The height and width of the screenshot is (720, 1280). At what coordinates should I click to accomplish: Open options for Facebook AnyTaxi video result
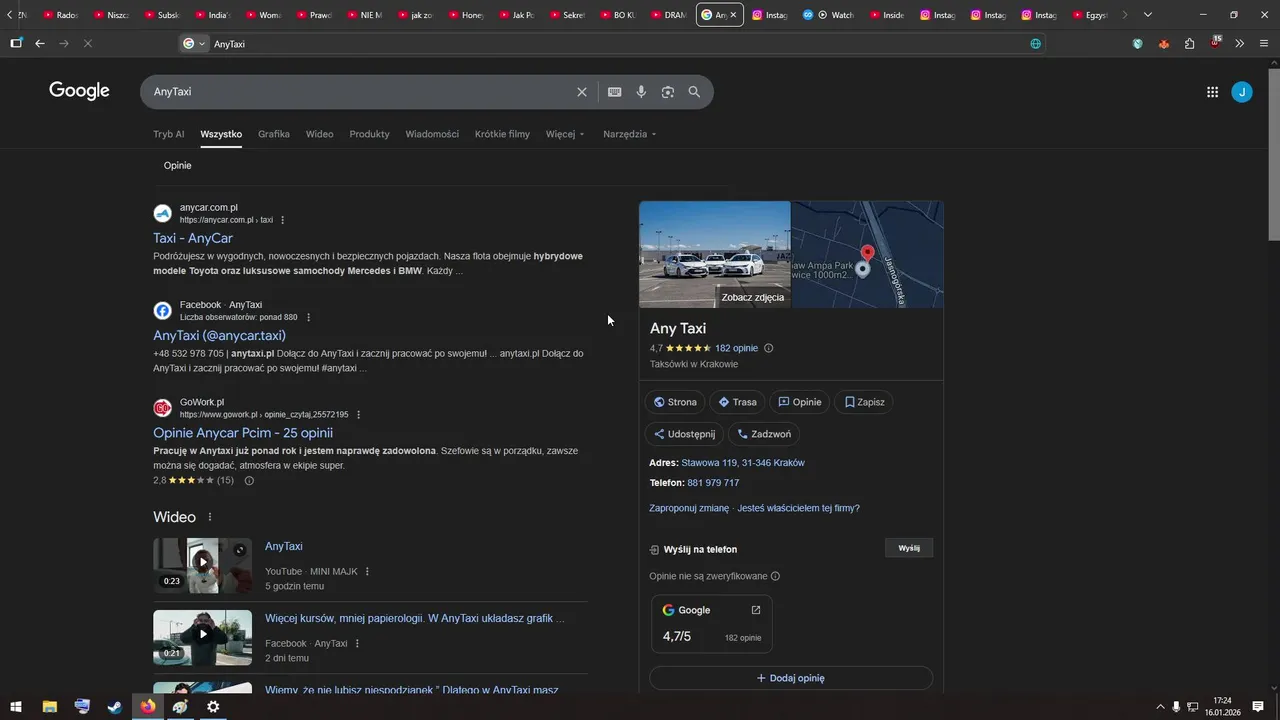[357, 644]
